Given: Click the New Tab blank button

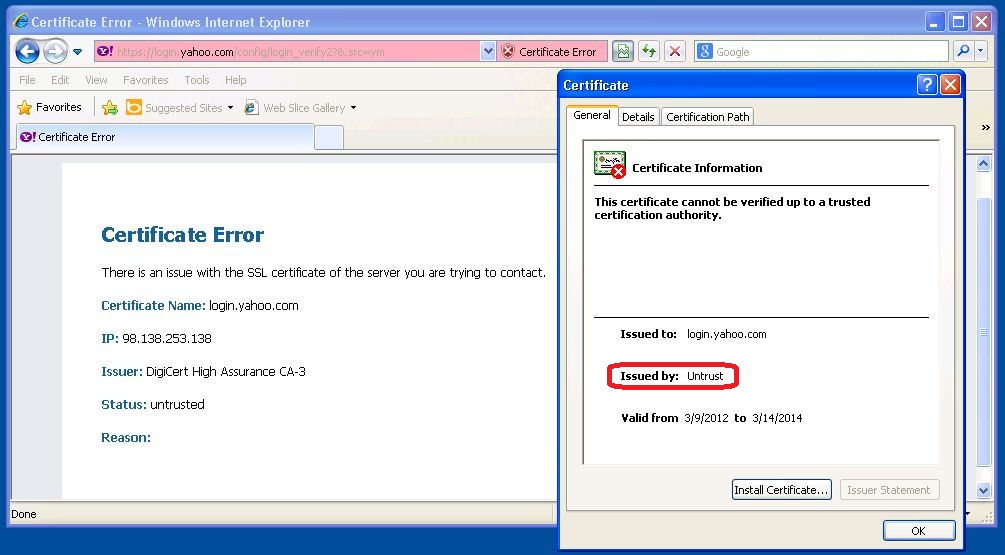Looking at the screenshot, I should click(x=329, y=137).
